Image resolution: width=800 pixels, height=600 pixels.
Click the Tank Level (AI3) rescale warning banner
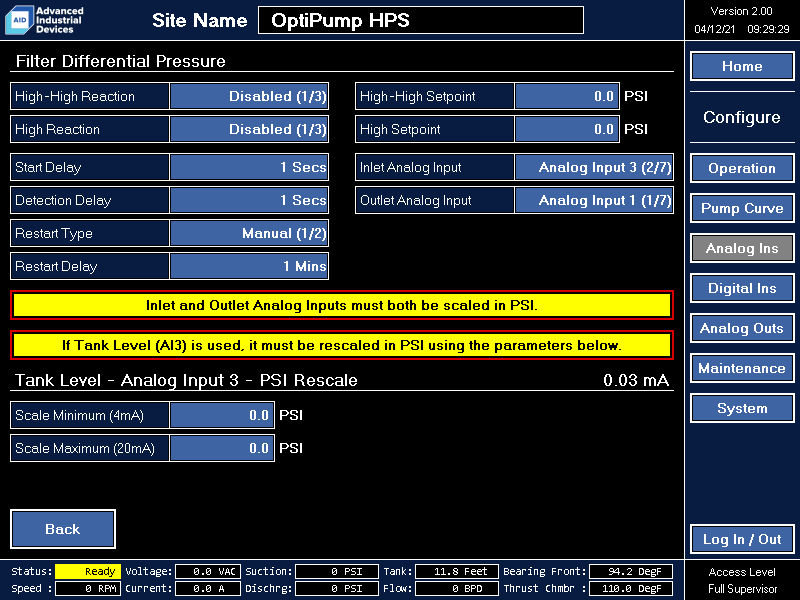pos(342,345)
